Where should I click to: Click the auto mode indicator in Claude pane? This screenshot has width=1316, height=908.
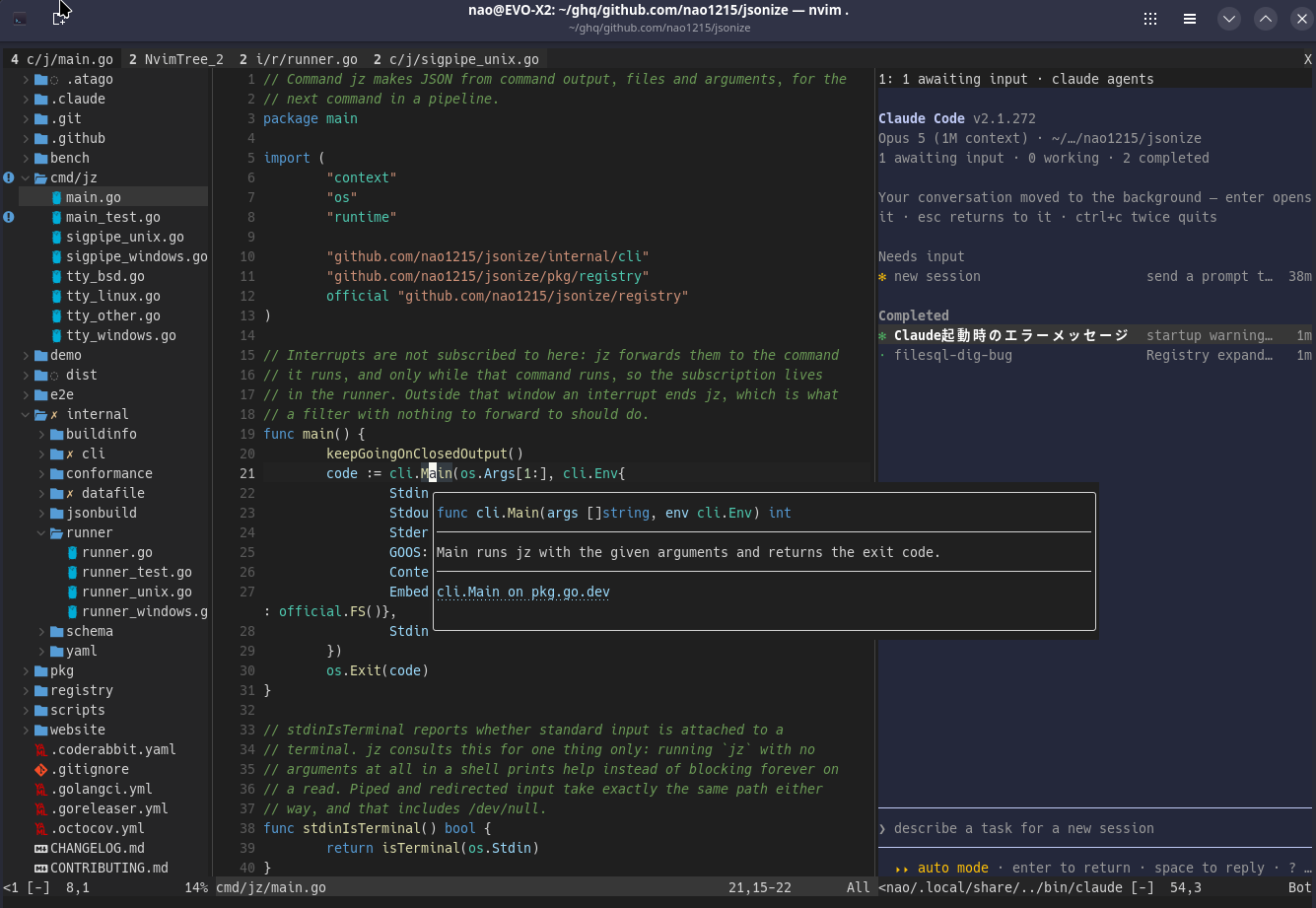(952, 868)
